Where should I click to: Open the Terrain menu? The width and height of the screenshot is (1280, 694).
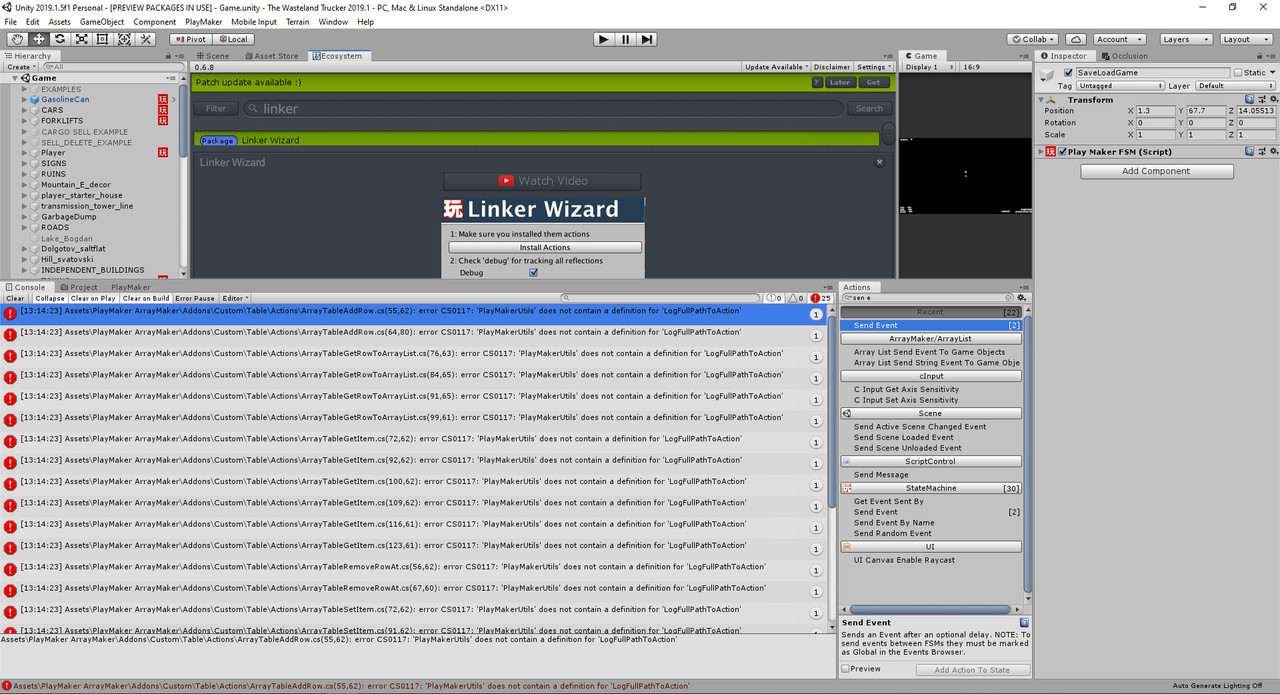coord(297,22)
